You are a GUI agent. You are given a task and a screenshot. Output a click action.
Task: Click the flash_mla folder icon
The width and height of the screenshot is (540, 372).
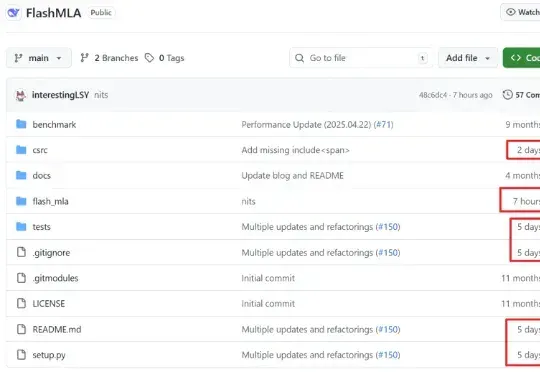point(21,201)
